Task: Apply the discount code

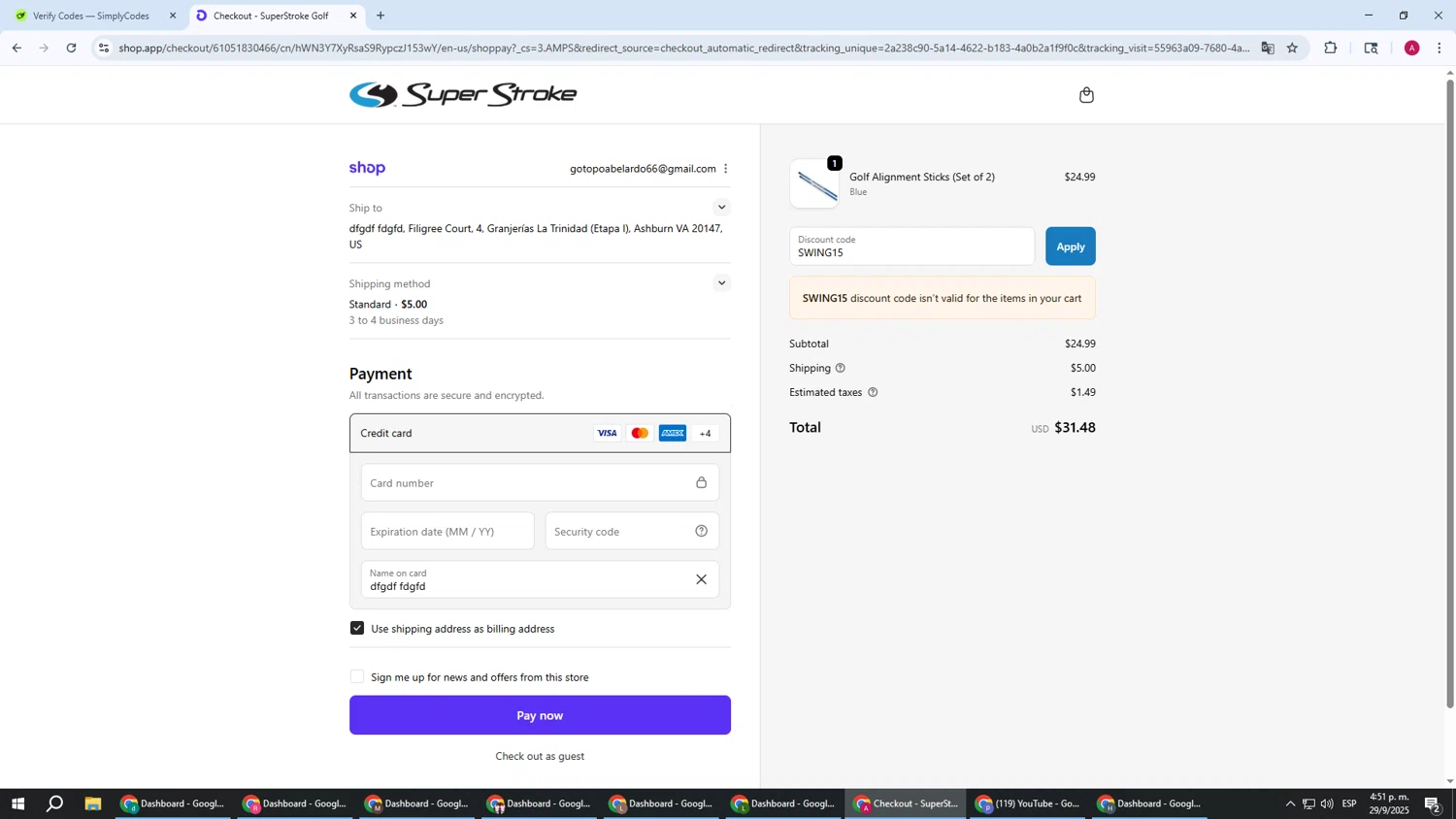Action: [x=1070, y=246]
